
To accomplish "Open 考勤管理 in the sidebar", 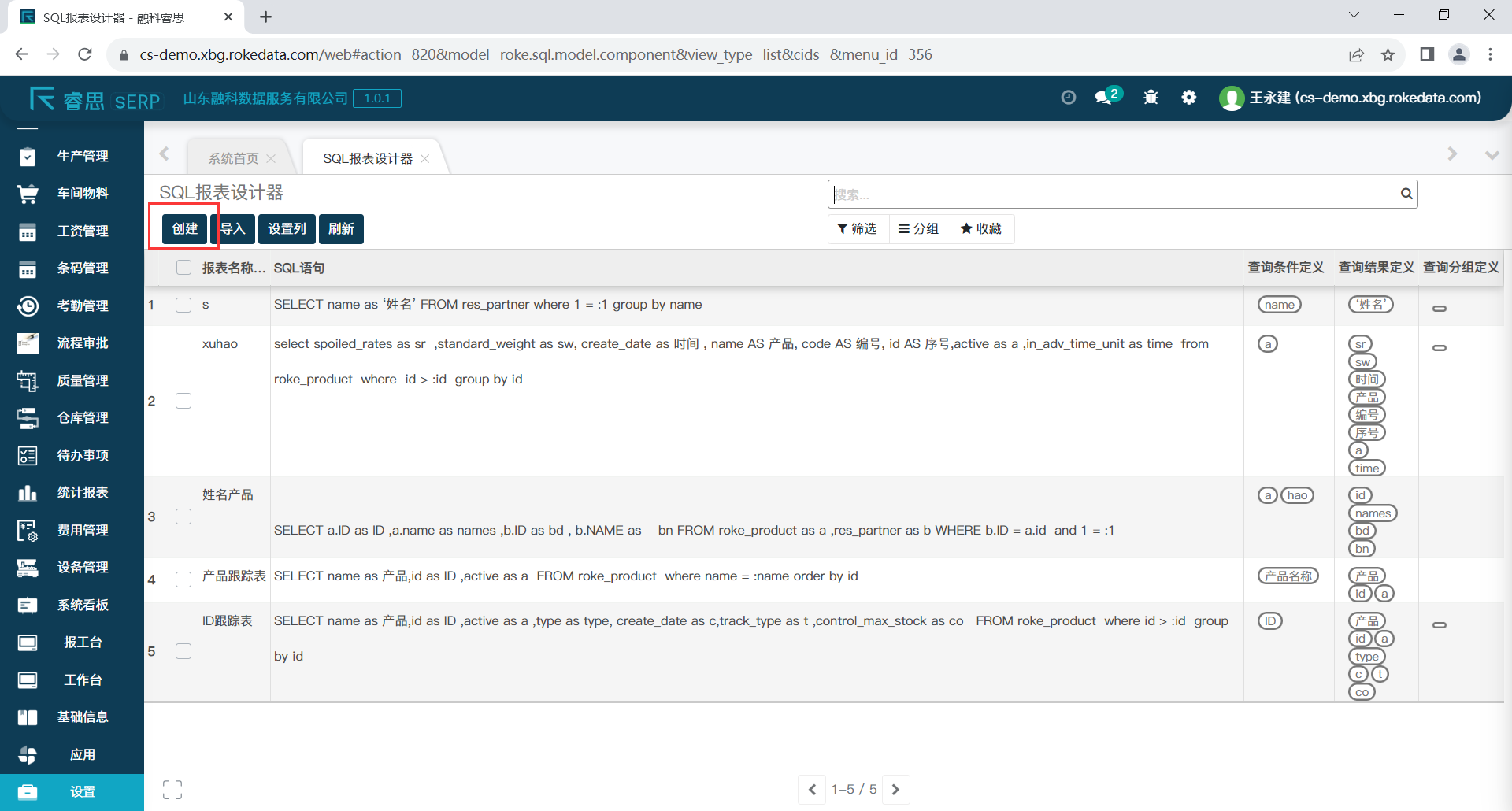I will coord(82,306).
